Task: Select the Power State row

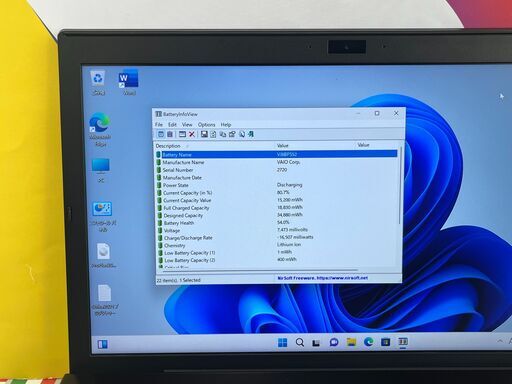Action: (x=277, y=185)
